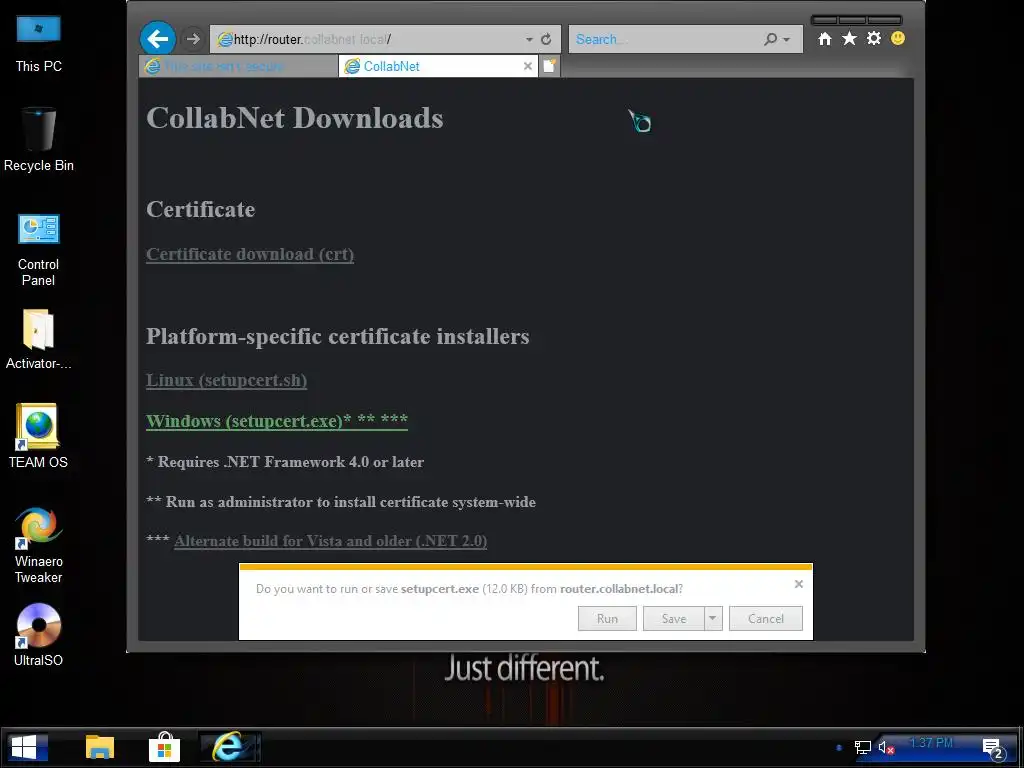The image size is (1024, 768).
Task: Open the Tools gear icon
Action: (874, 39)
